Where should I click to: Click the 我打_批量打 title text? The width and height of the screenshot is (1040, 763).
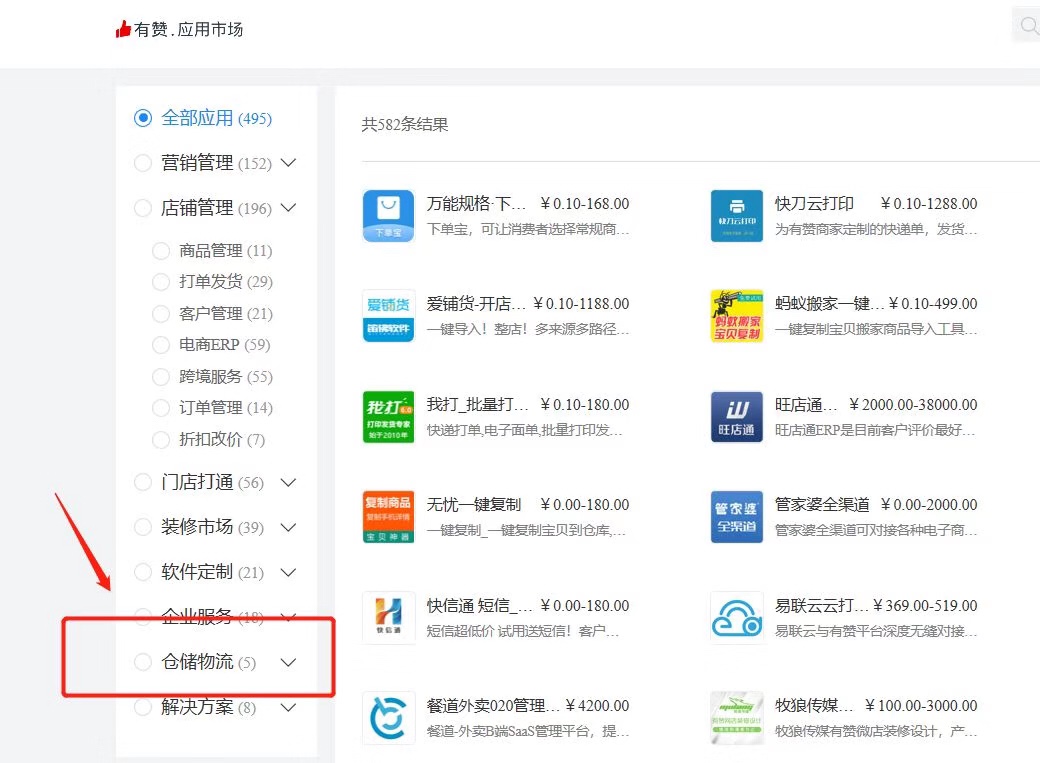478,404
